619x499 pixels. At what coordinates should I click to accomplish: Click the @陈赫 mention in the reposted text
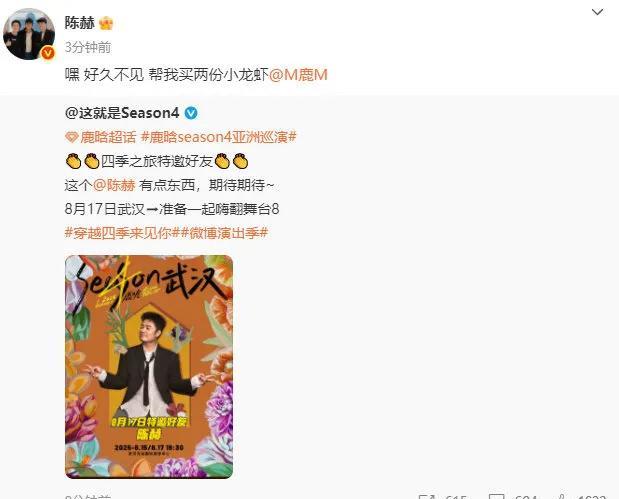pyautogui.click(x=114, y=185)
